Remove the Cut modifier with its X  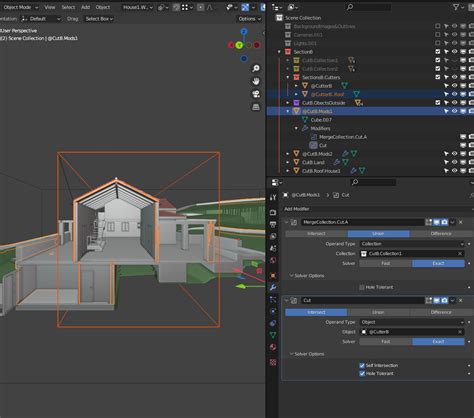461,300
